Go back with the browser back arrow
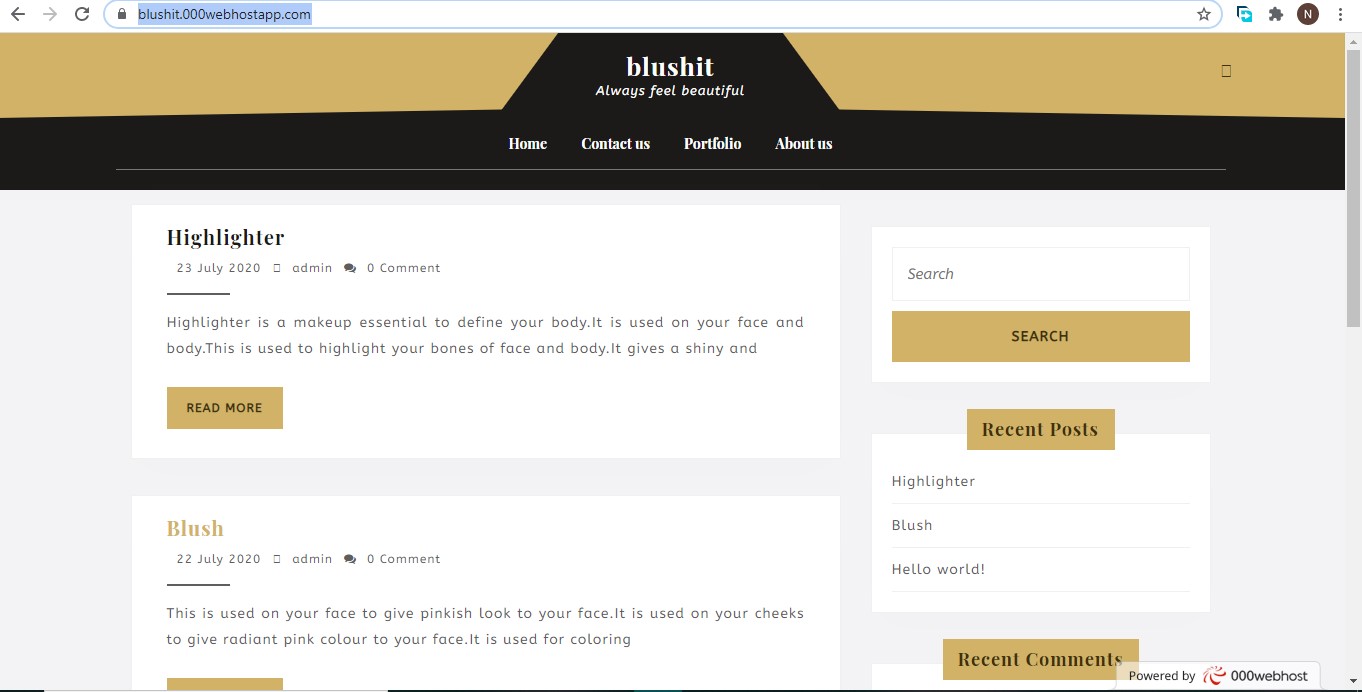This screenshot has width=1362, height=692. (x=17, y=14)
